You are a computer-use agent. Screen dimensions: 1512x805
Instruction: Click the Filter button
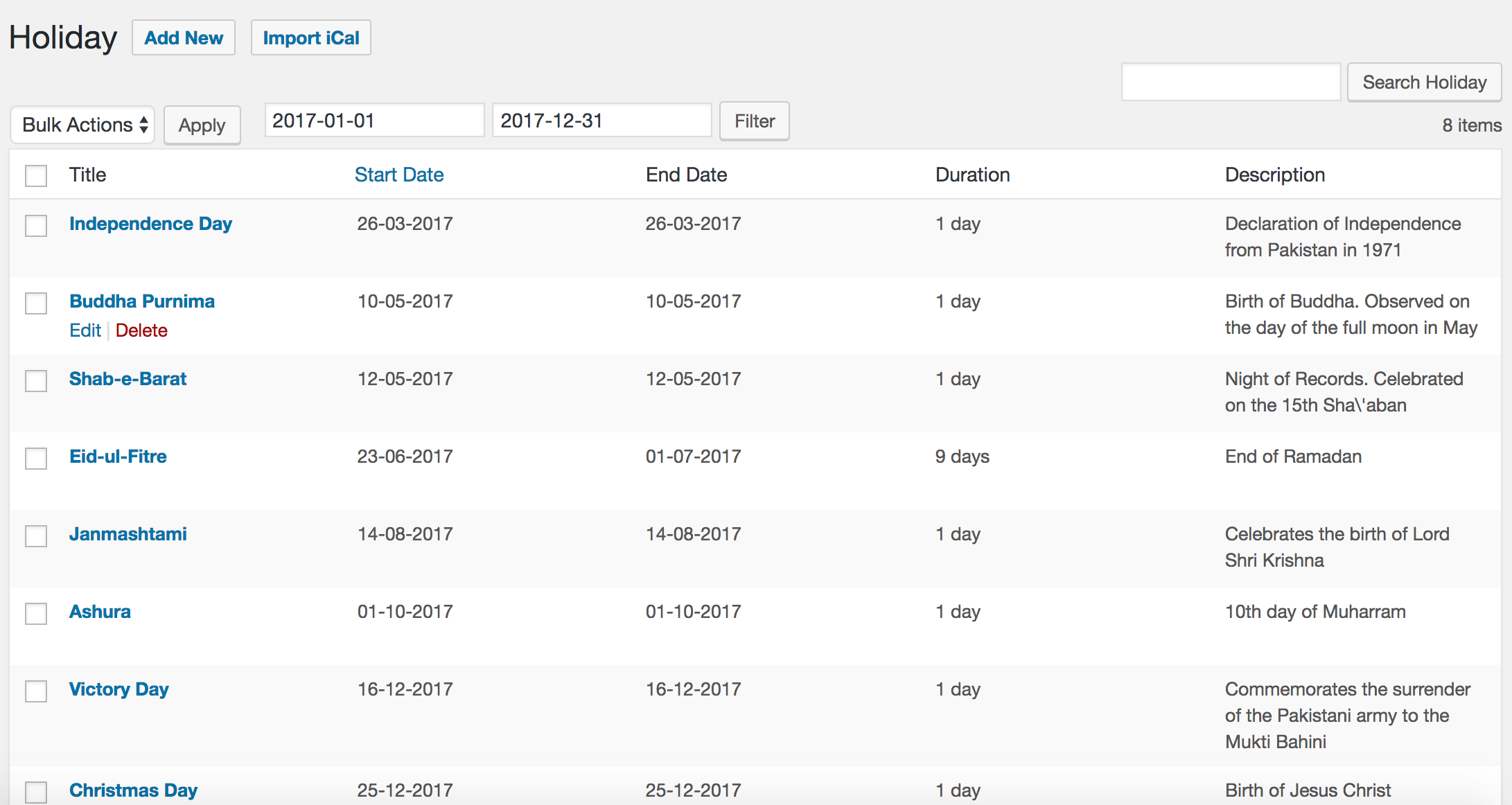pyautogui.click(x=755, y=121)
